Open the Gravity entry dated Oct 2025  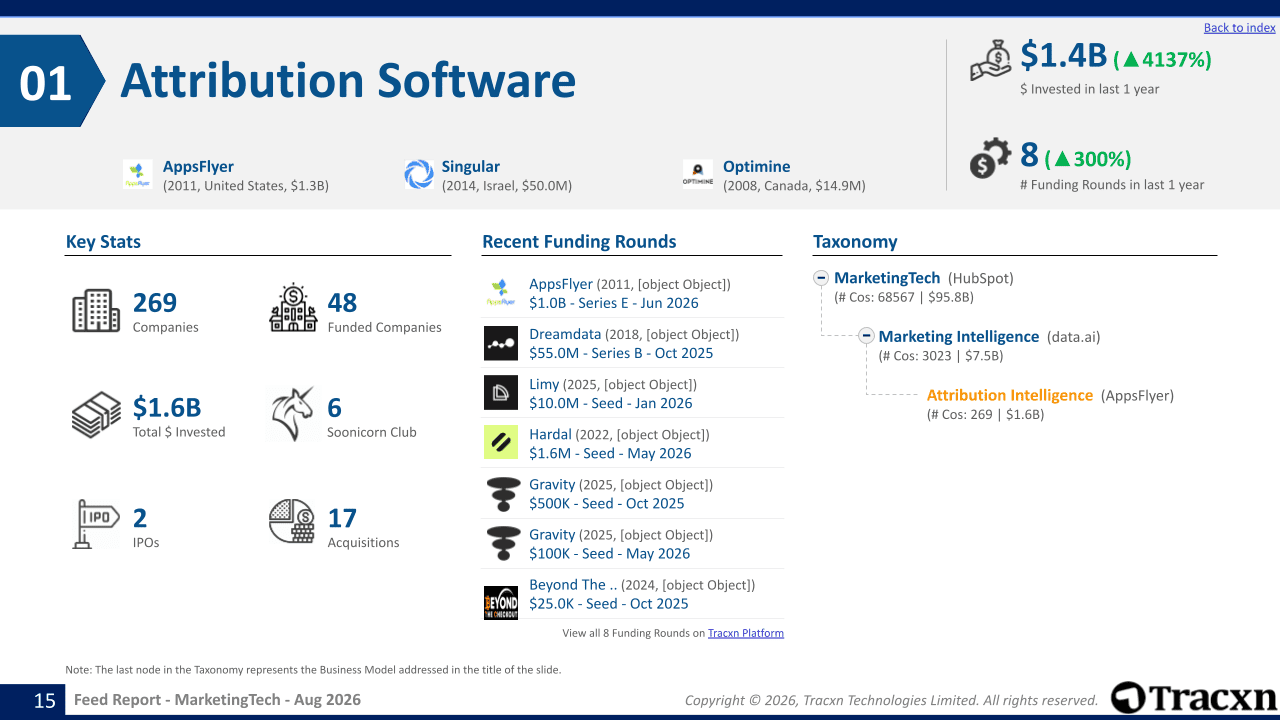pos(552,484)
